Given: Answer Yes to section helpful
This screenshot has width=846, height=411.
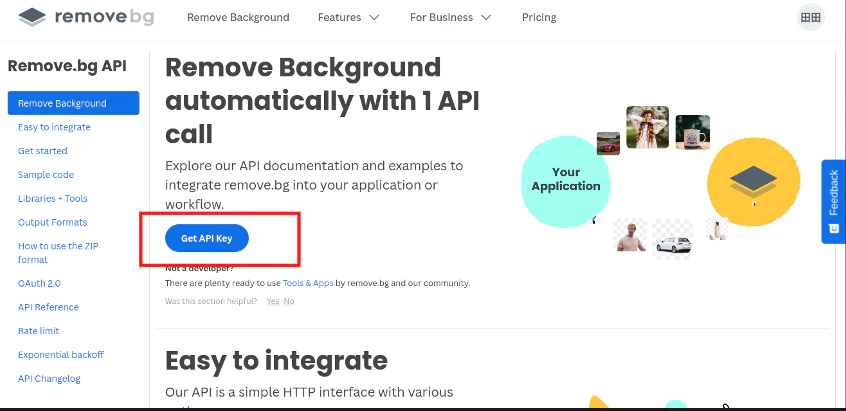Looking at the screenshot, I should click(x=272, y=301).
